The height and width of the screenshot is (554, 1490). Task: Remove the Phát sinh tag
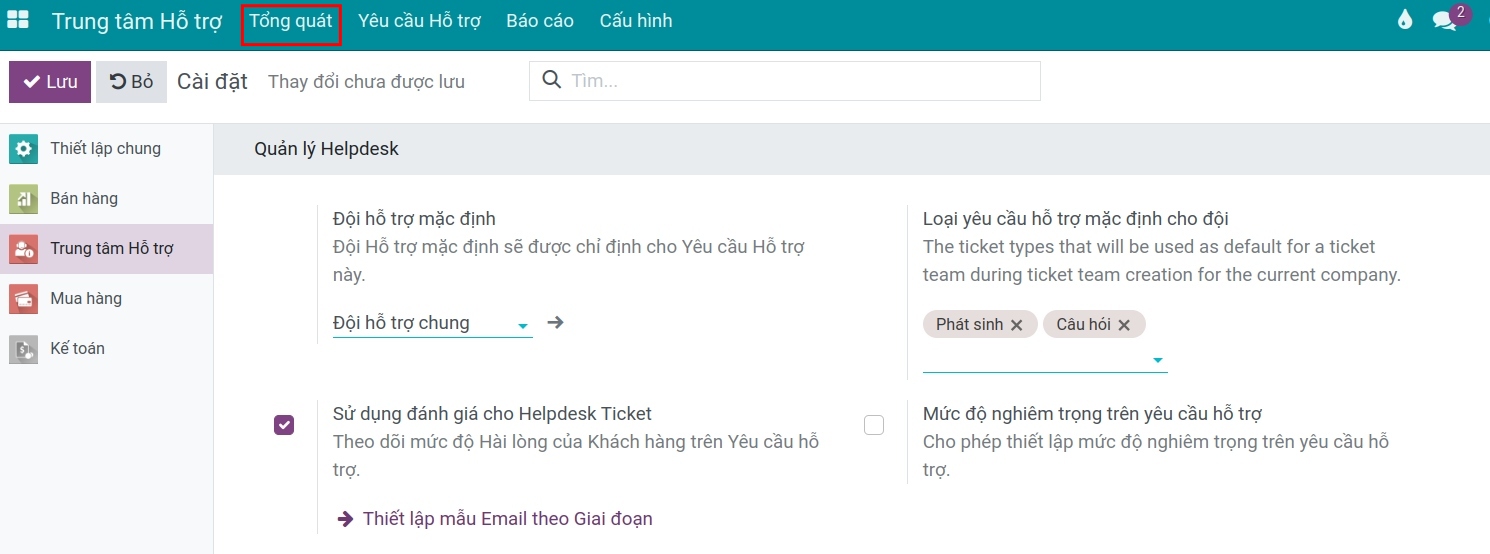[x=1016, y=325]
